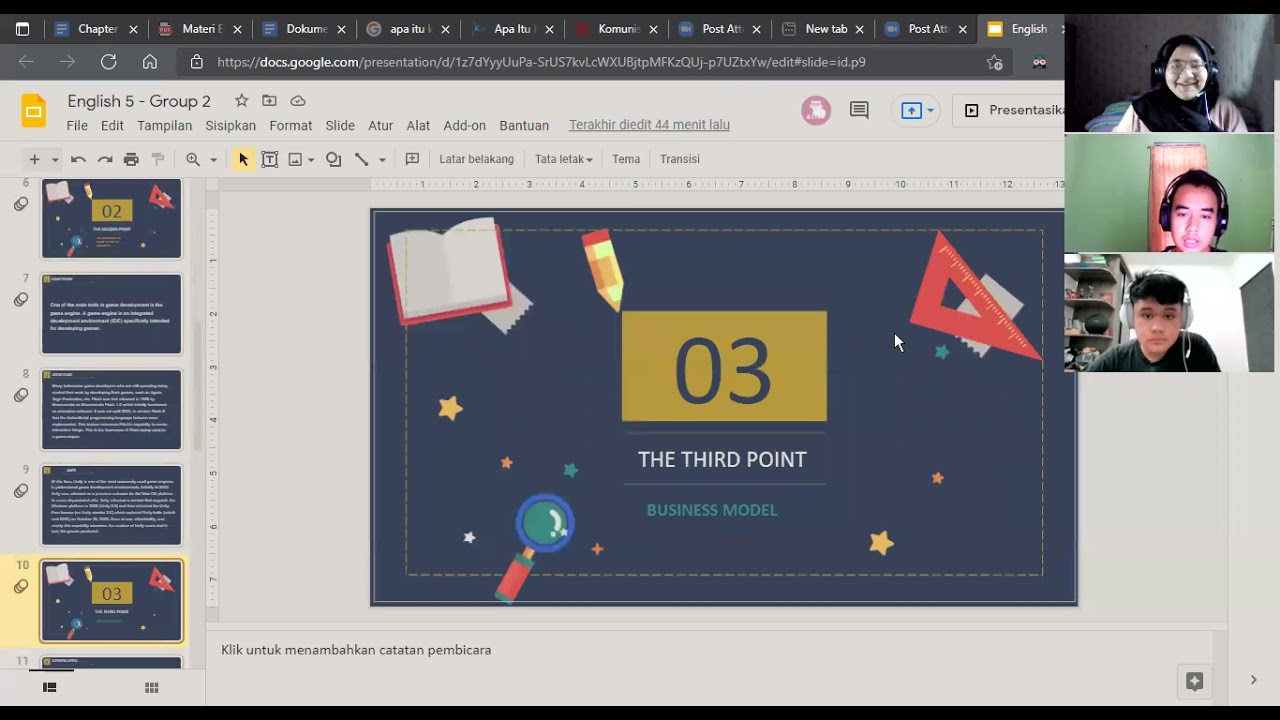This screenshot has height=720, width=1280.
Task: Switch to the New tab browser tab
Action: click(x=823, y=29)
